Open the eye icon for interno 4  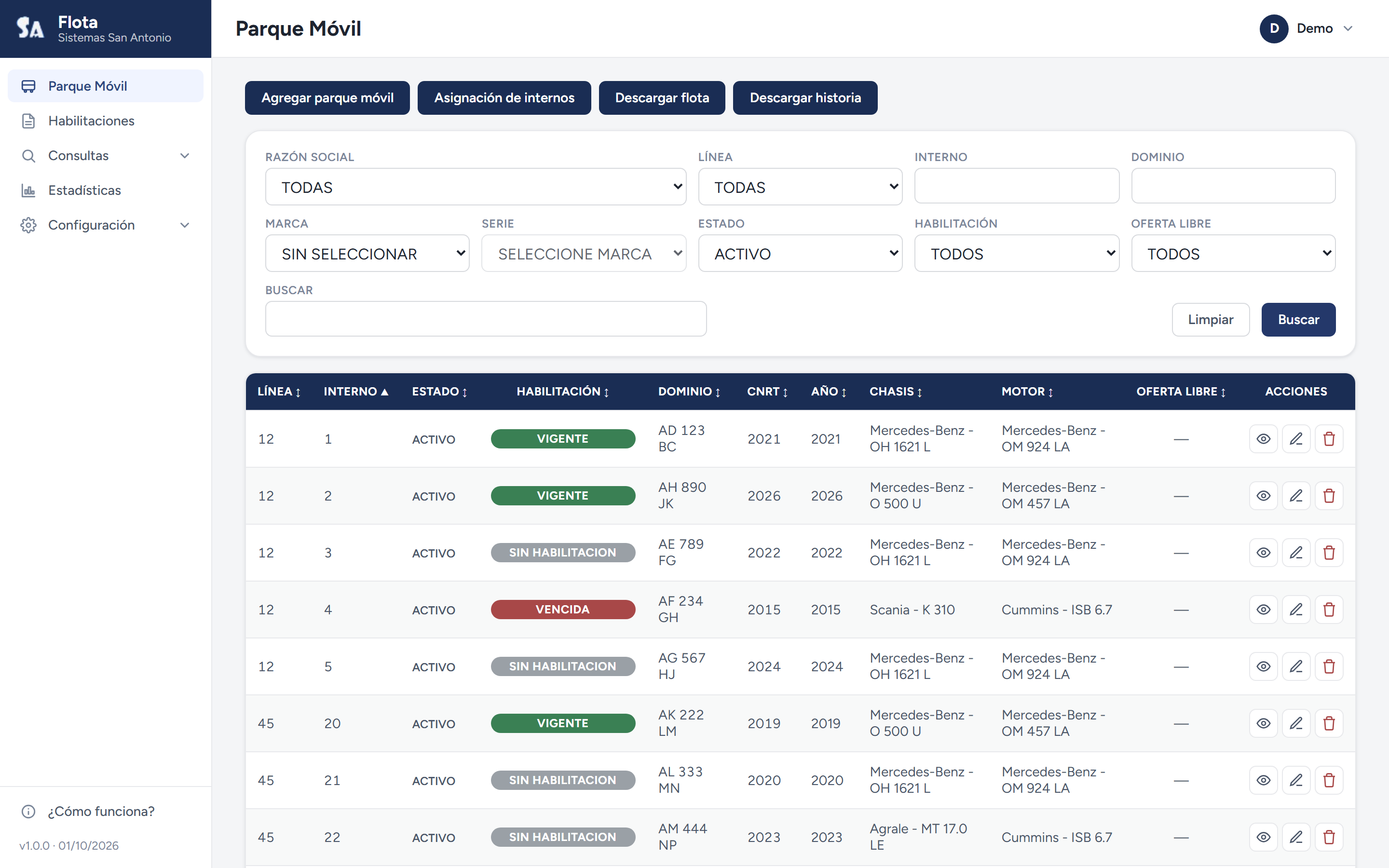tap(1263, 609)
